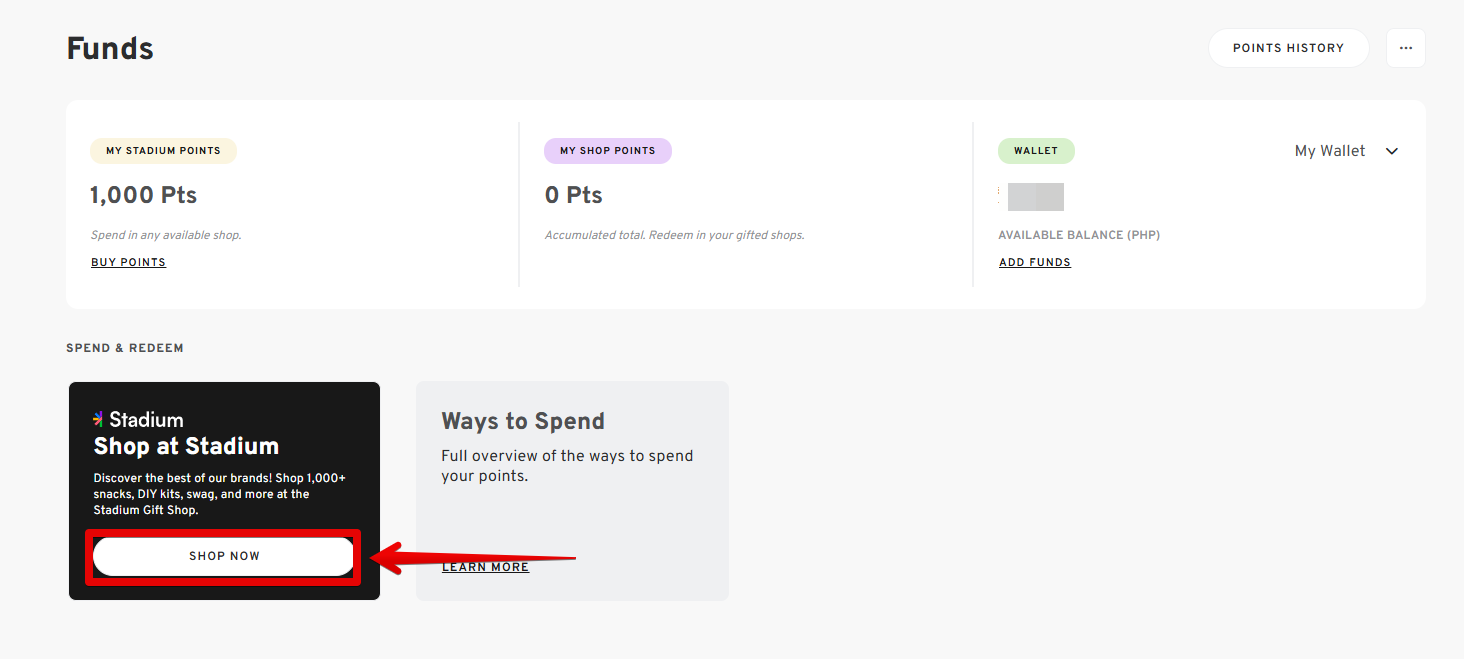Screen dimensions: 1464x659
Task: Click the My Wallet chevron arrow
Action: (1391, 151)
